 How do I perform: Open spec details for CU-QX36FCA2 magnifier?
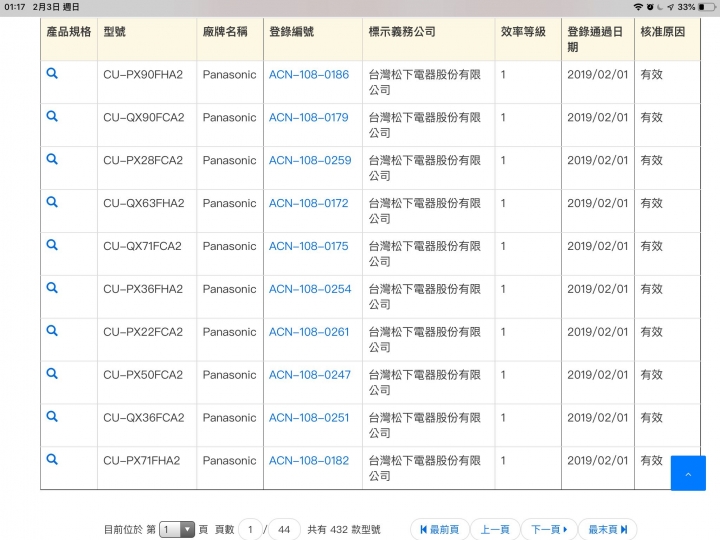[x=52, y=416]
